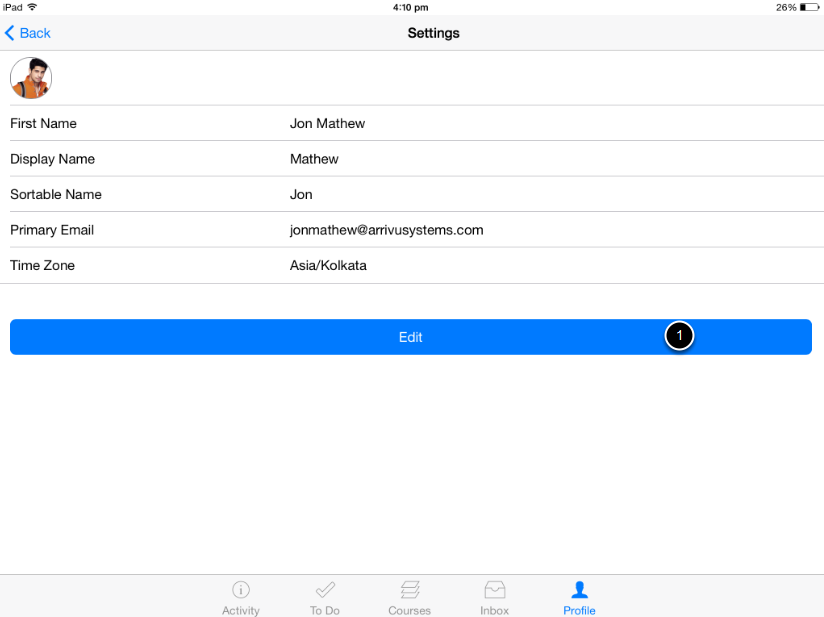The image size is (824, 617).
Task: Tap the Back text link
Action: pyautogui.click(x=35, y=33)
